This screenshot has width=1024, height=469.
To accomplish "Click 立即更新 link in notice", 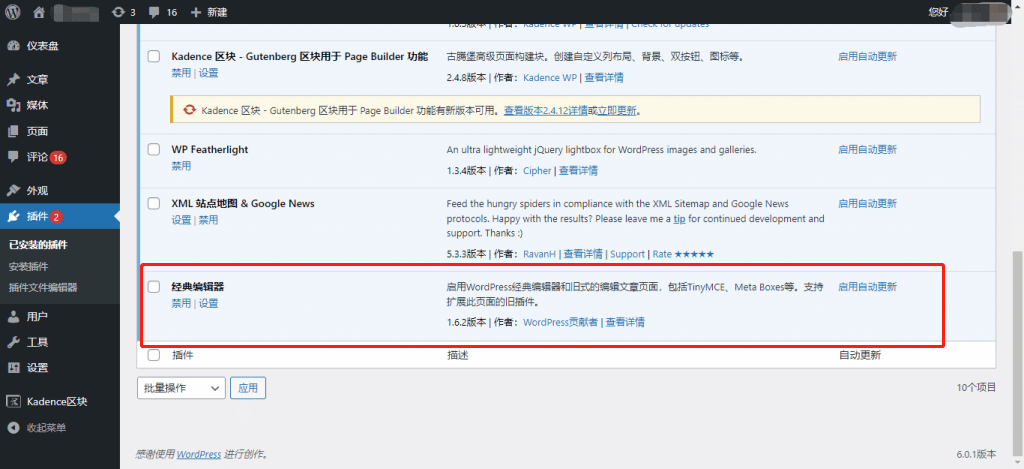I will coord(616,110).
